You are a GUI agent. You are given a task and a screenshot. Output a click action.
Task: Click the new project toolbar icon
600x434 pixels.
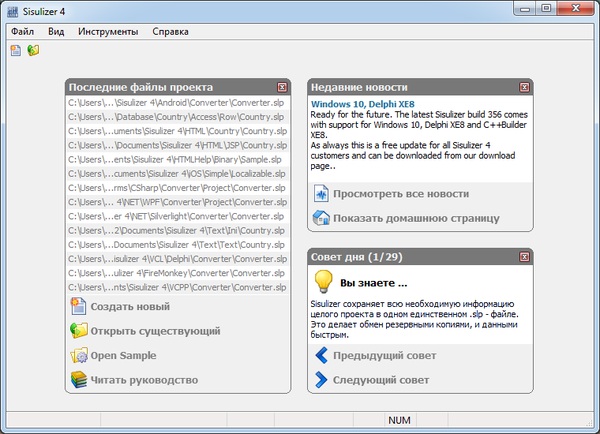coord(16,50)
